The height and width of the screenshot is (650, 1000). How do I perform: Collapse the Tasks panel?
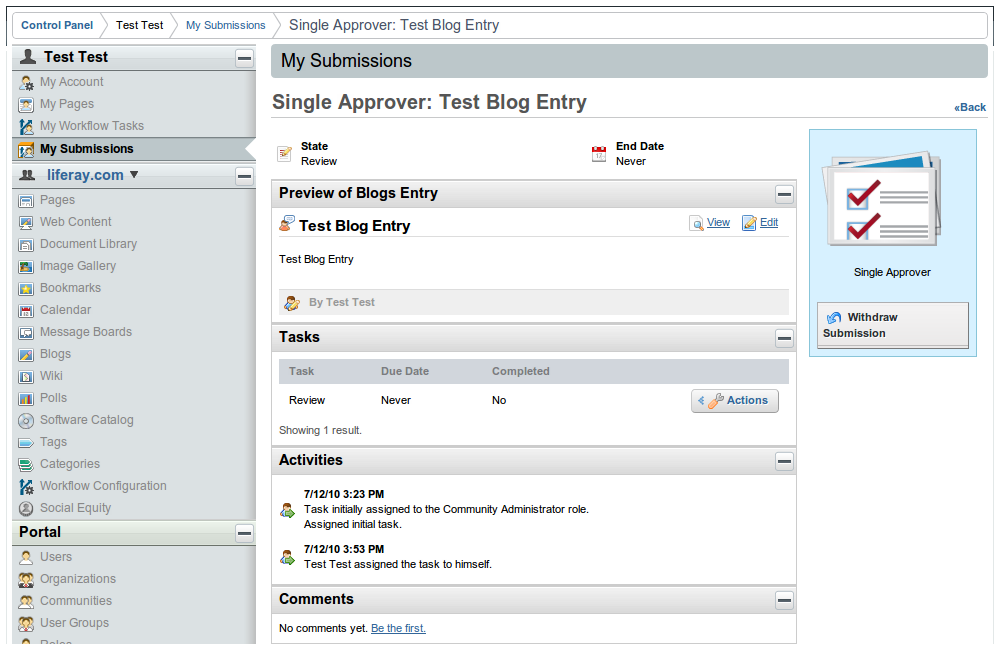[784, 338]
